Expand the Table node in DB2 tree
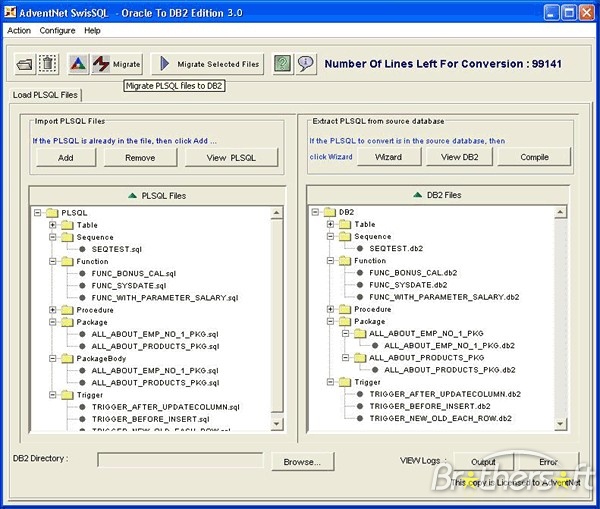 coord(331,224)
